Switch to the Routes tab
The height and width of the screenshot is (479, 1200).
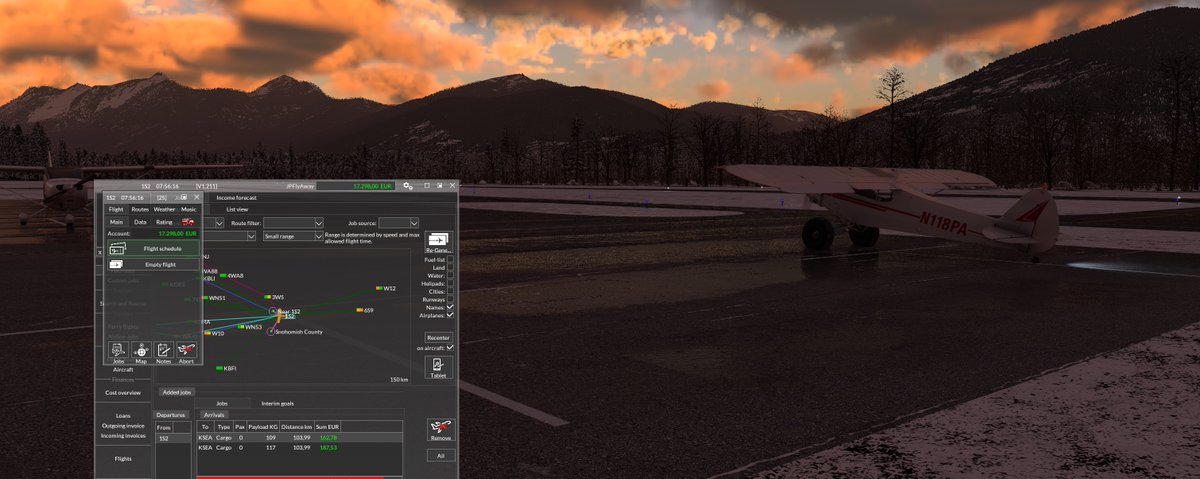click(x=140, y=209)
